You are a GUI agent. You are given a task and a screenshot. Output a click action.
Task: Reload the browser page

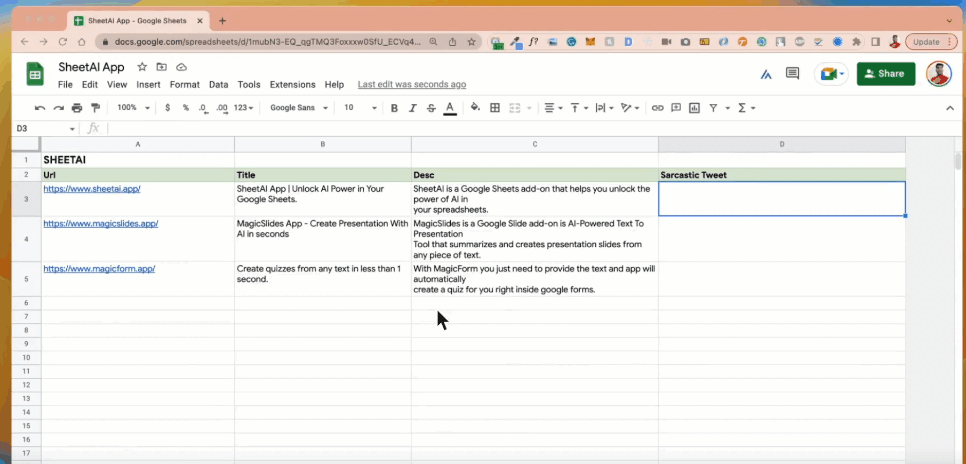pos(62,42)
